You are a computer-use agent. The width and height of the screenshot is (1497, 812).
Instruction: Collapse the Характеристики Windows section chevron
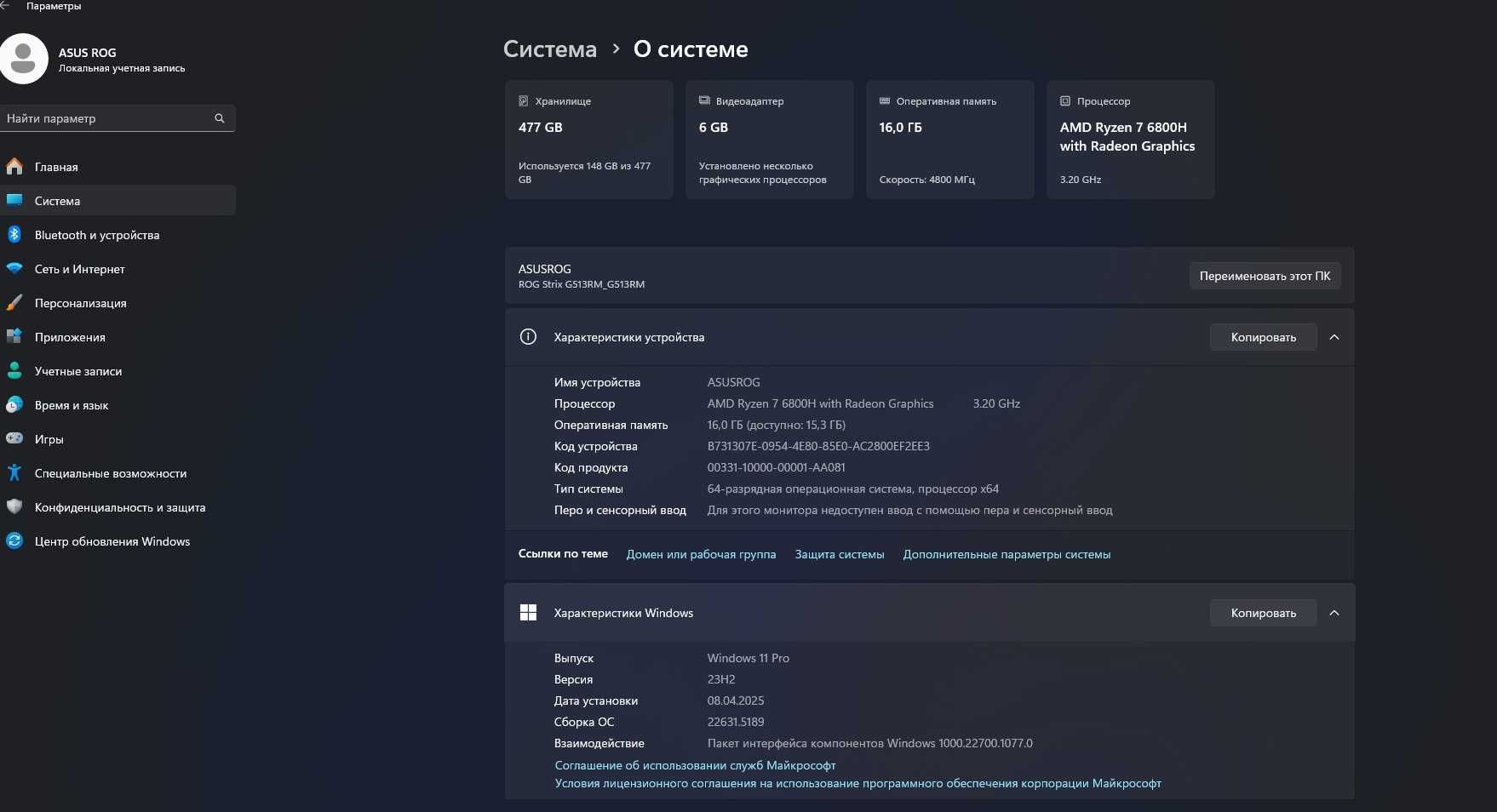[x=1334, y=613]
